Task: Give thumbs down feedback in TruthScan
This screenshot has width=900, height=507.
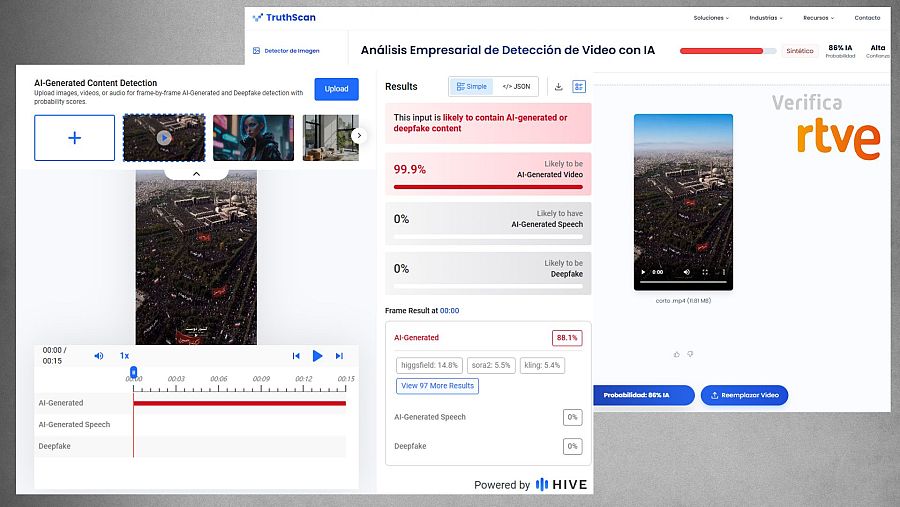Action: pos(690,354)
